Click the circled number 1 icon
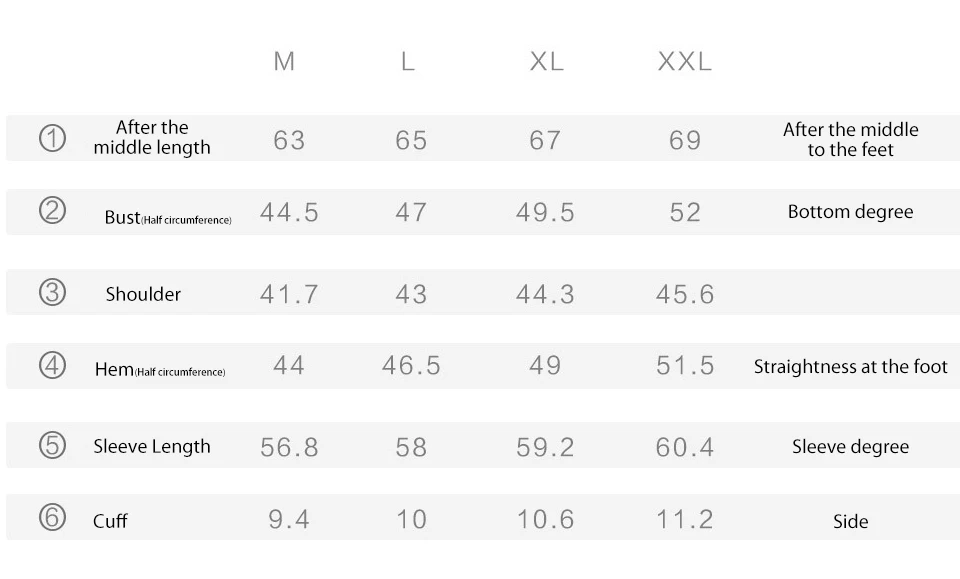The width and height of the screenshot is (960, 579). 52,138
